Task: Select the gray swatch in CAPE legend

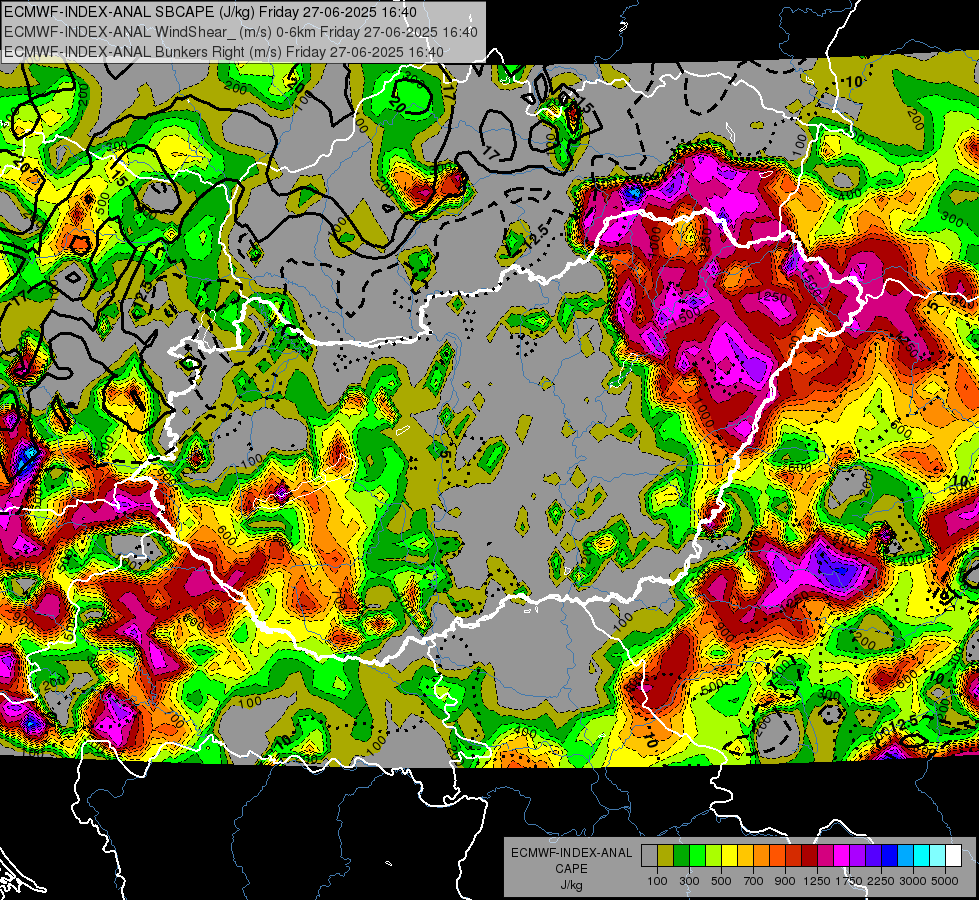Action: click(649, 856)
